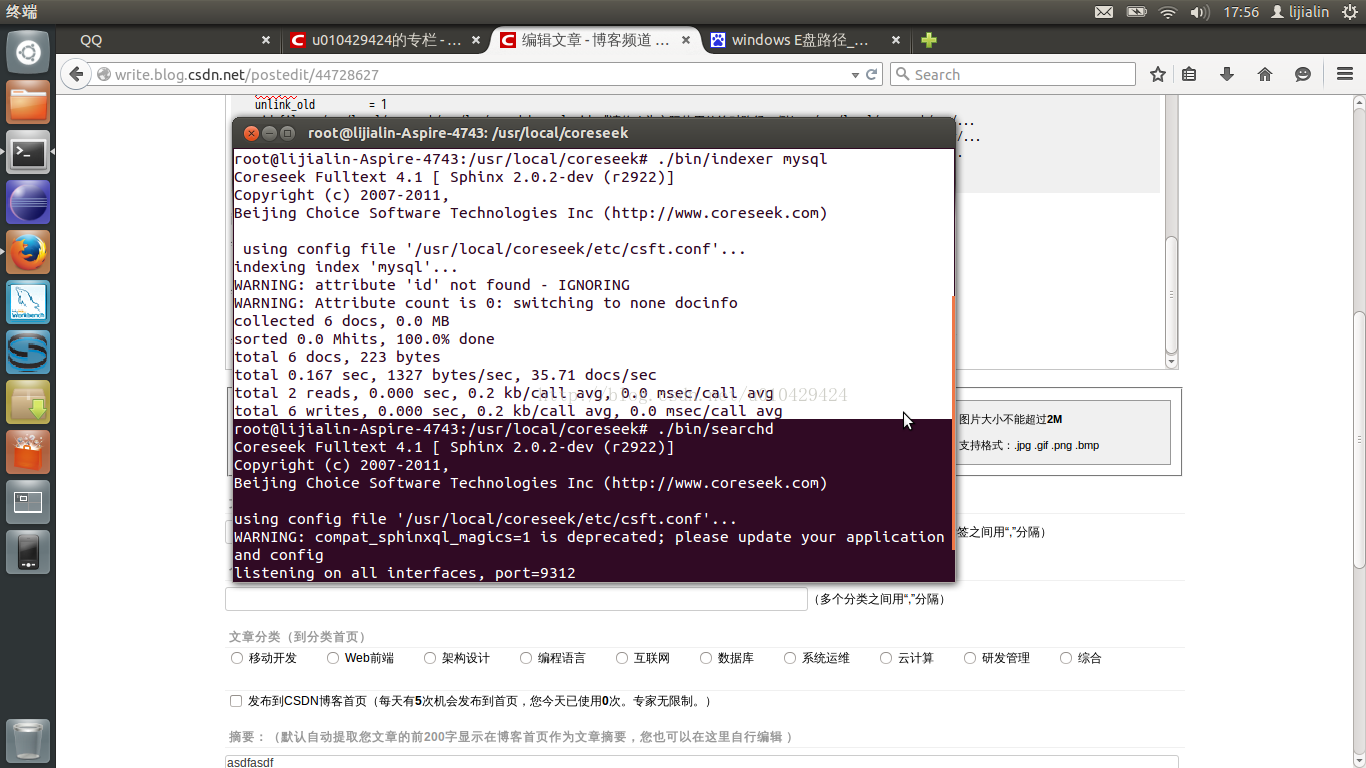The height and width of the screenshot is (768, 1366).
Task: Select the 互联网 category radio button
Action: (622, 658)
